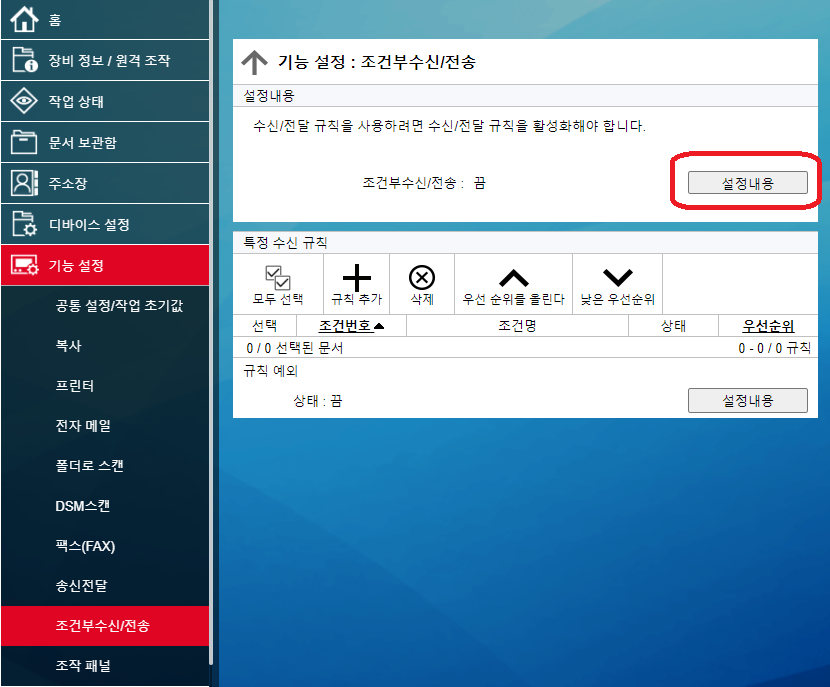Viewport: 830px width, 687px height.
Task: Click the 작업 상태 eye icon
Action: 24,101
